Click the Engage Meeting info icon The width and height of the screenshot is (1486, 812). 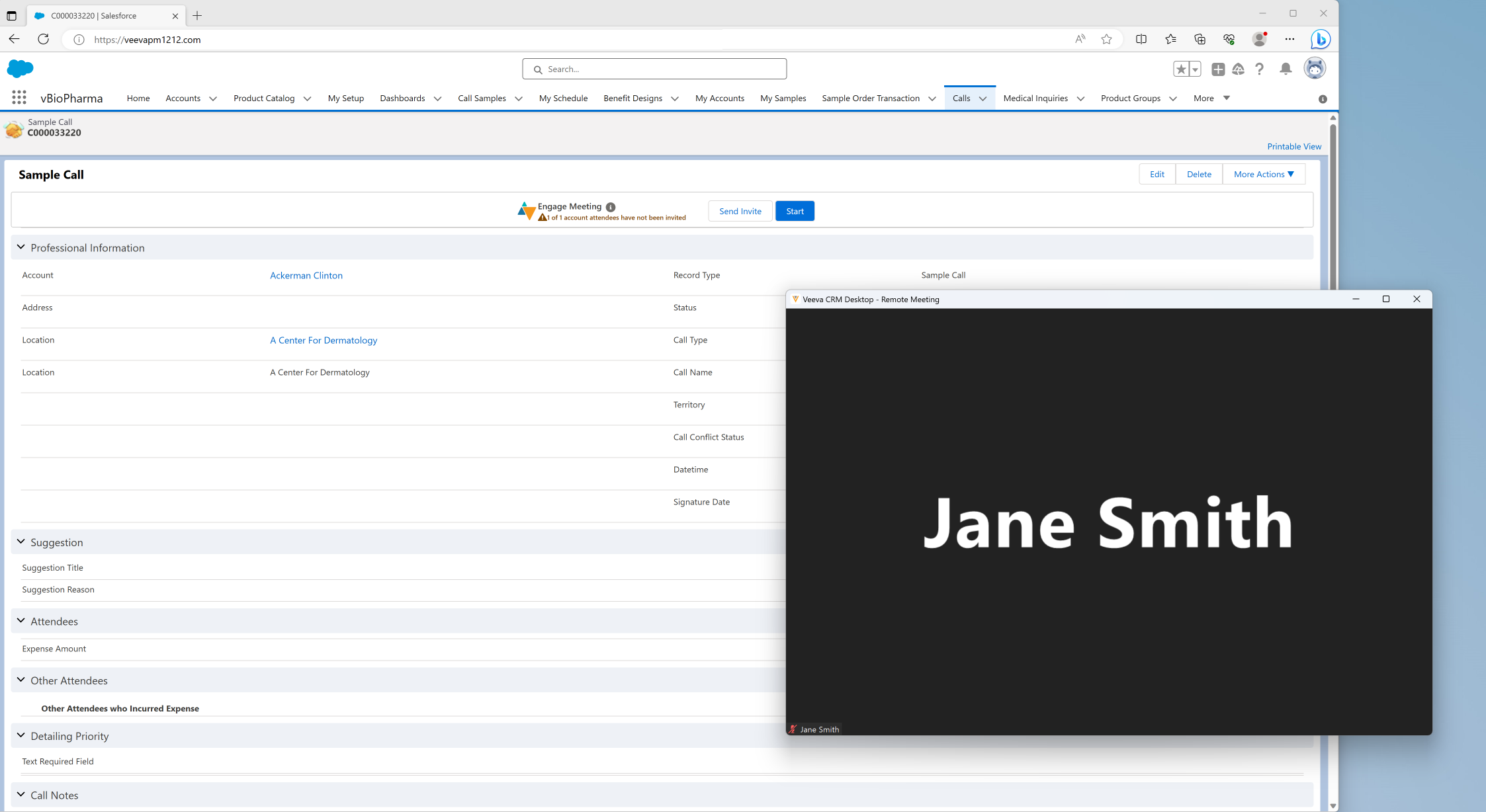[611, 207]
